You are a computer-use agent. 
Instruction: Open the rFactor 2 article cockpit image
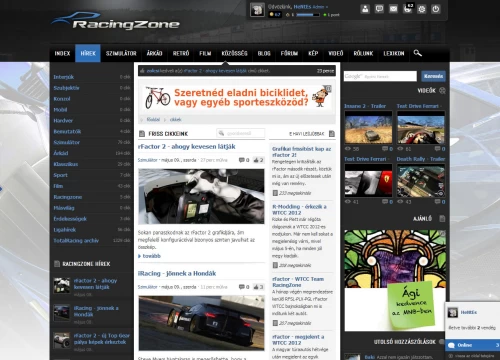pyautogui.click(x=201, y=196)
